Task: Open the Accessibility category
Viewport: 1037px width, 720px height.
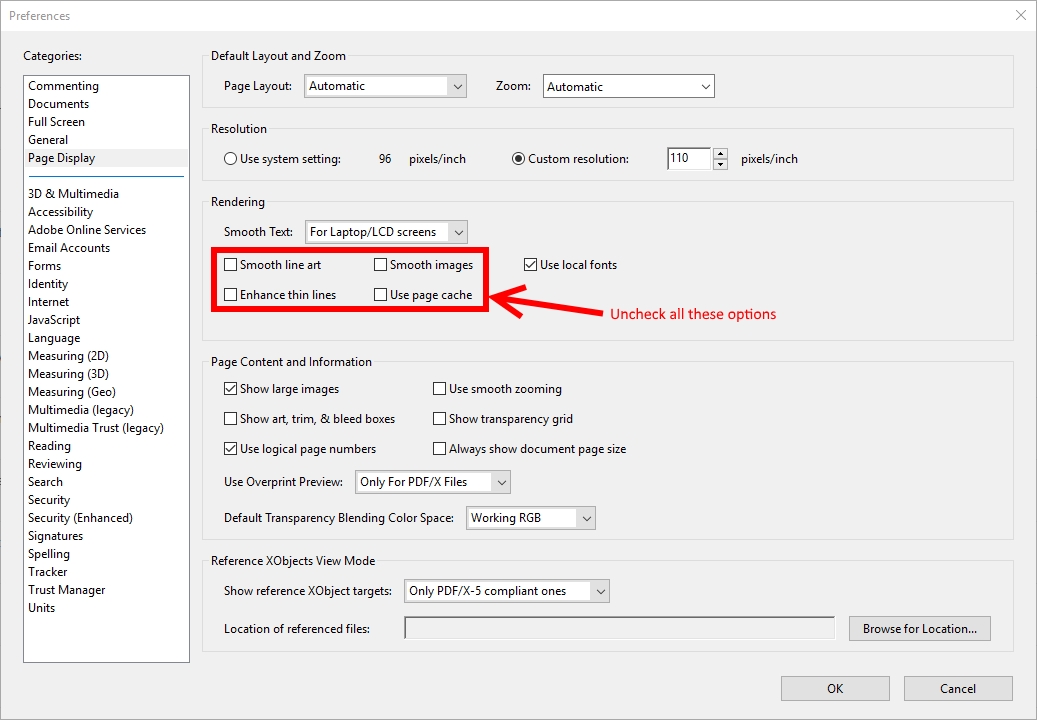Action: (x=60, y=212)
